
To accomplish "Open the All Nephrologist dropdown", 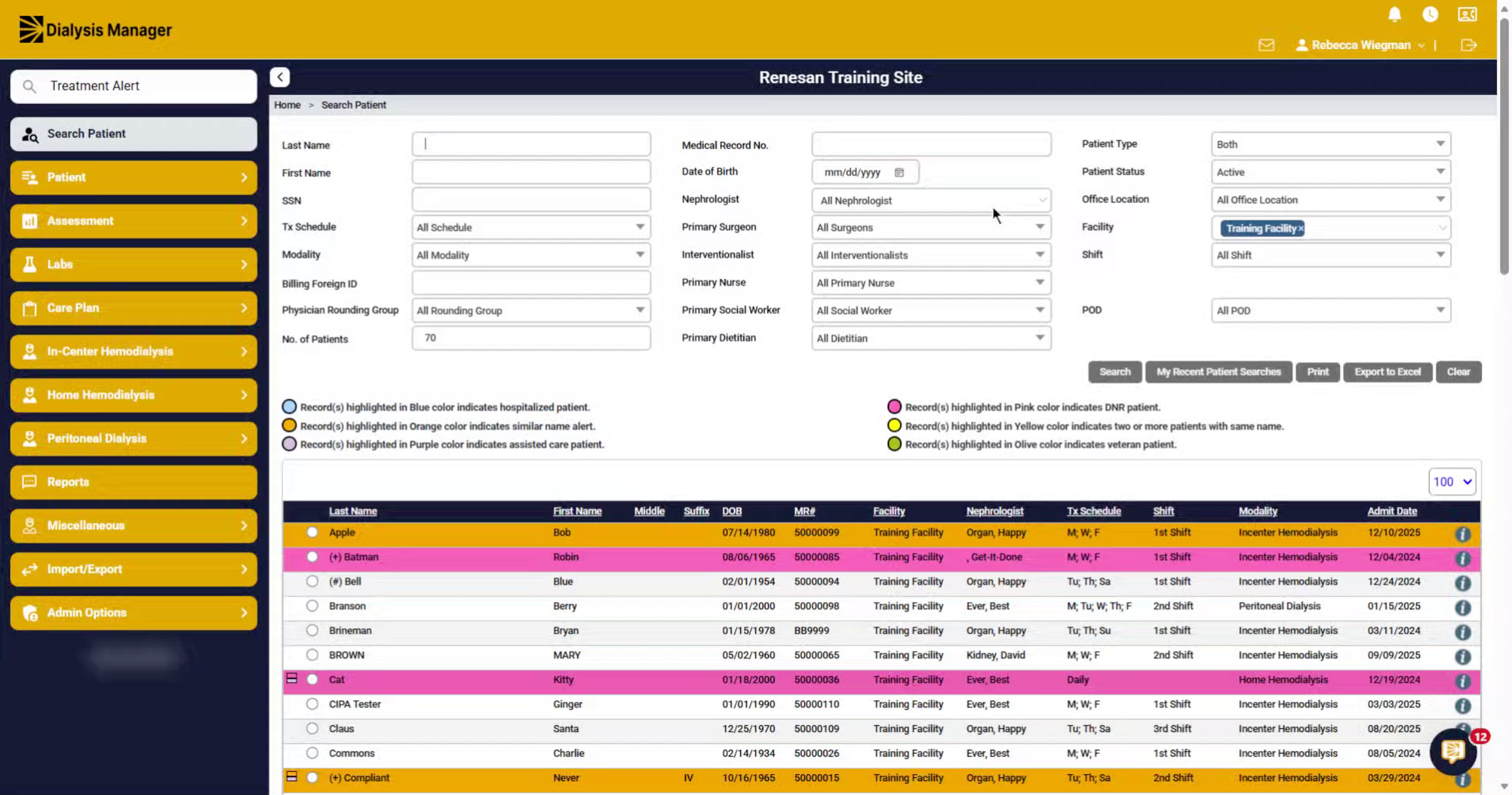I will pyautogui.click(x=931, y=200).
